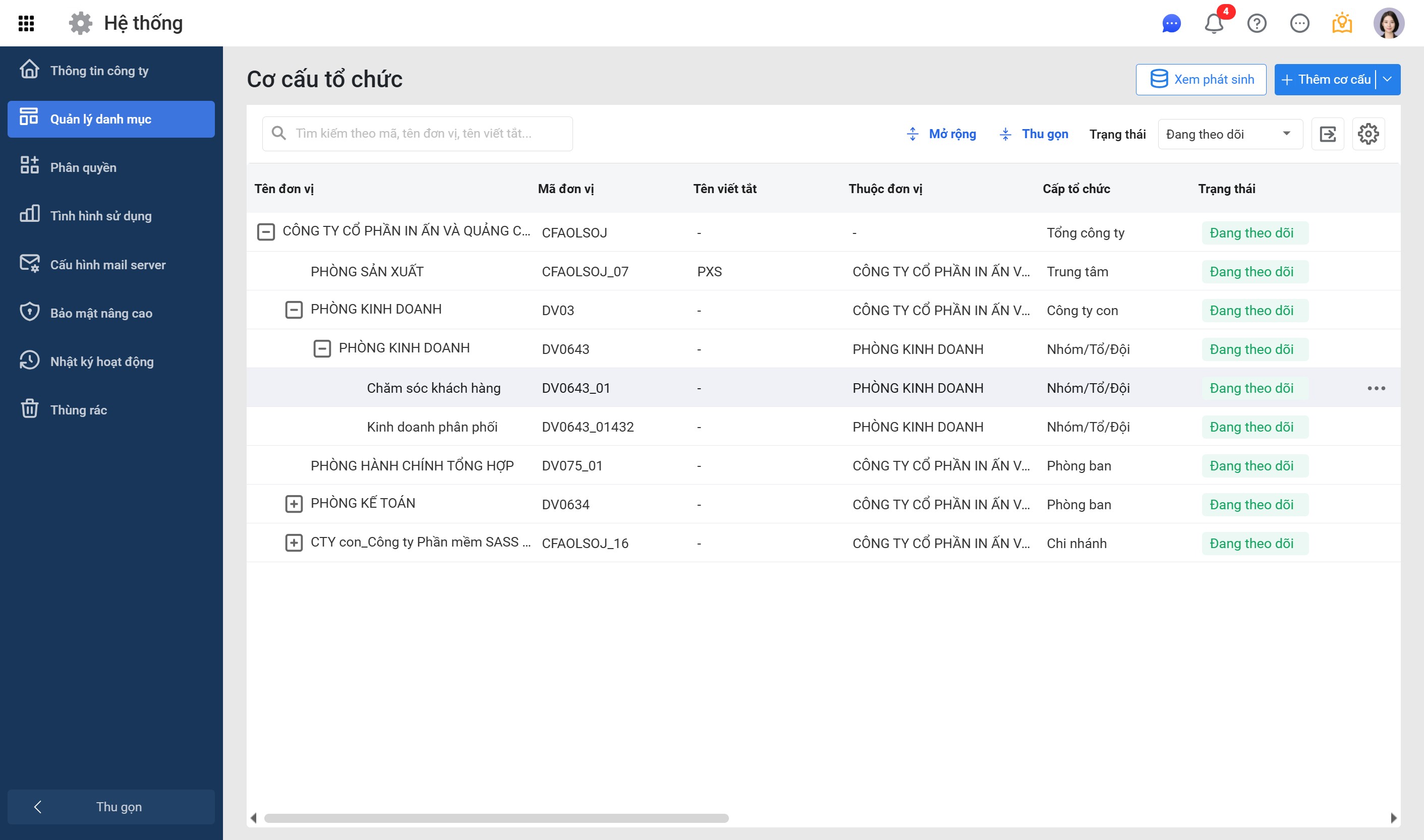This screenshot has width=1424, height=840.
Task: Select PHÒNG HÀNH CHÍNH TỔNG HỢP row
Action: (x=823, y=465)
